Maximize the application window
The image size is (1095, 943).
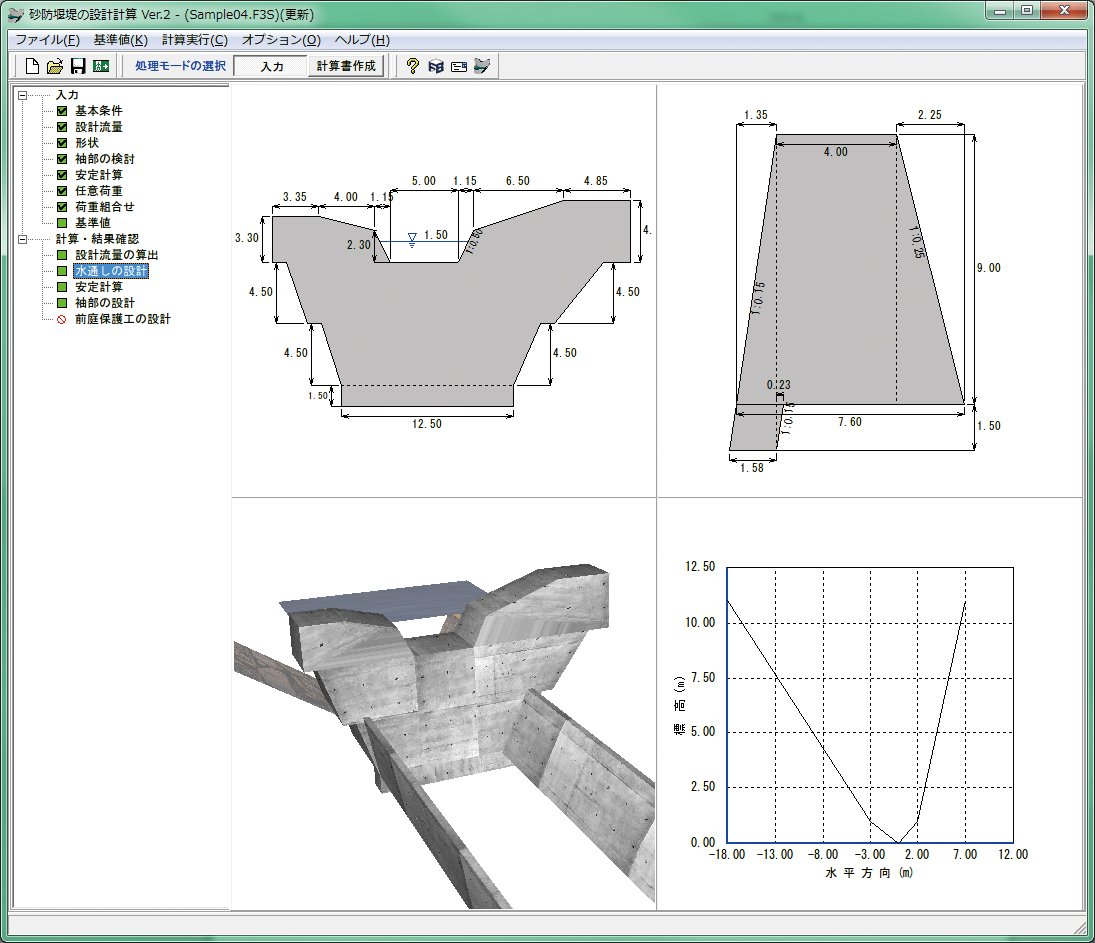[1027, 11]
